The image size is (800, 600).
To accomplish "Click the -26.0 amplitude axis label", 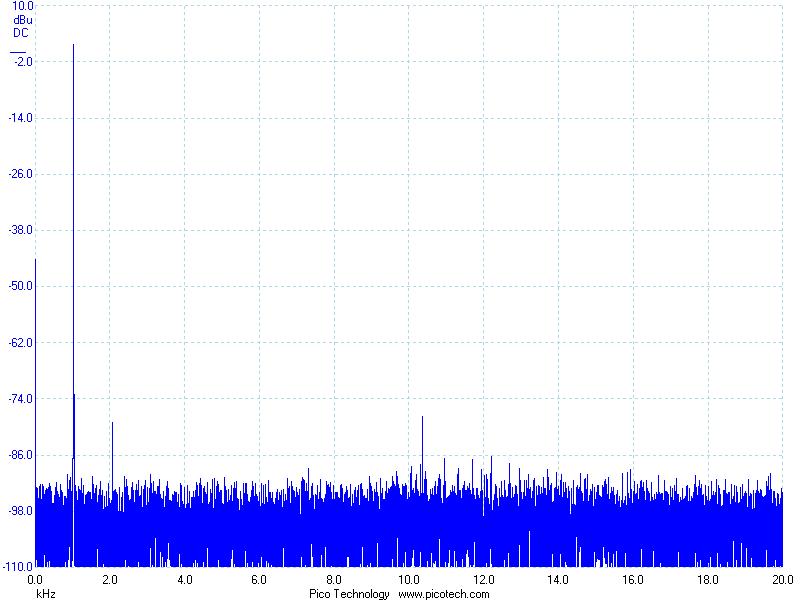I will point(20,174).
